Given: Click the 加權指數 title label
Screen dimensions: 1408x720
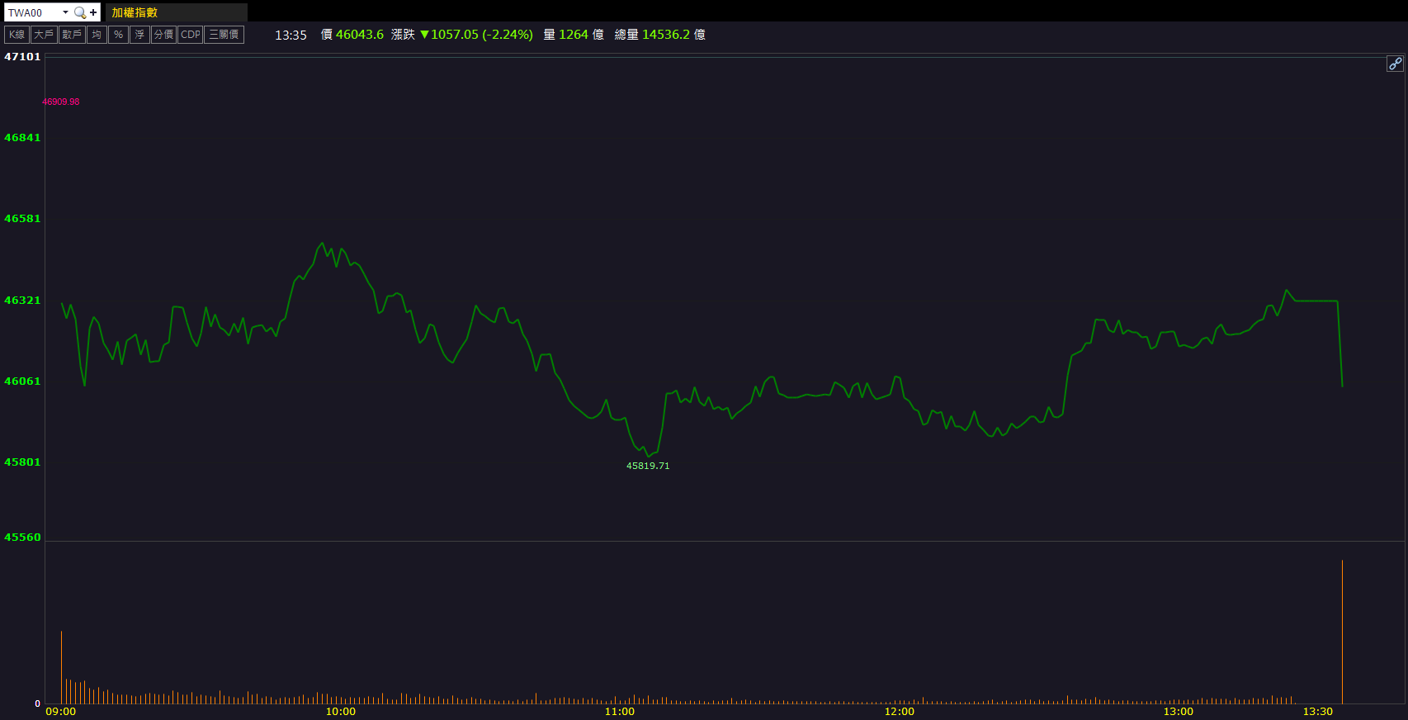Looking at the screenshot, I should (135, 12).
